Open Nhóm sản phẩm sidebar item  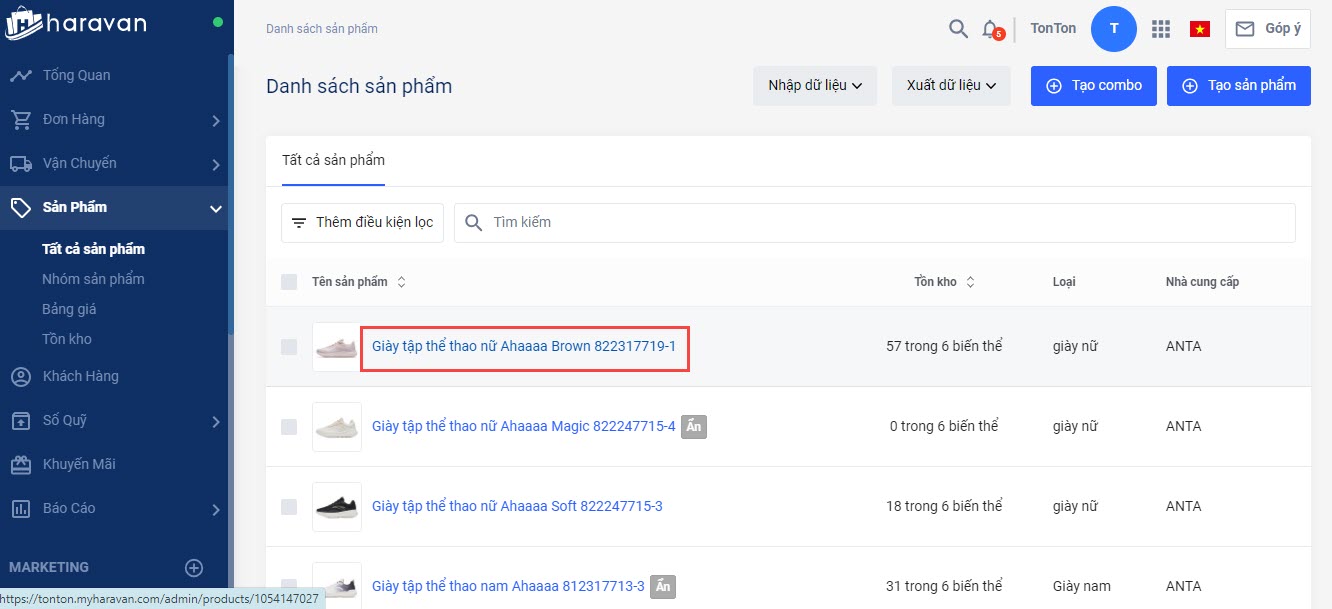coord(93,279)
